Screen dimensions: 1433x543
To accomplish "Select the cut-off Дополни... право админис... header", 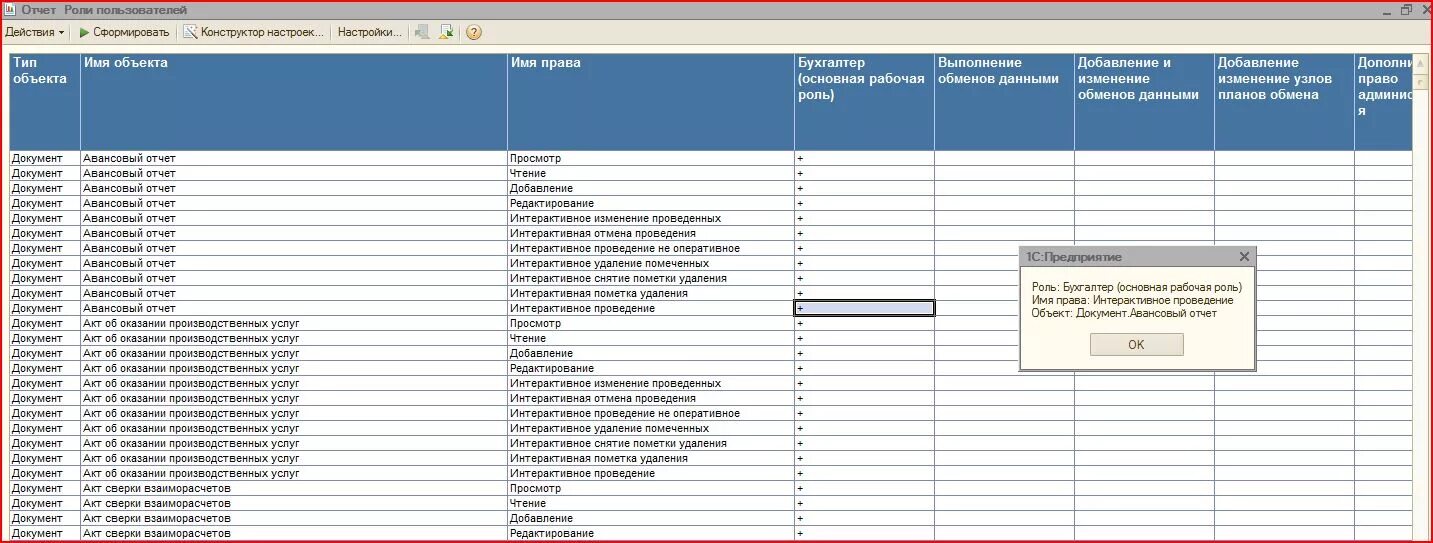I will 1384,102.
